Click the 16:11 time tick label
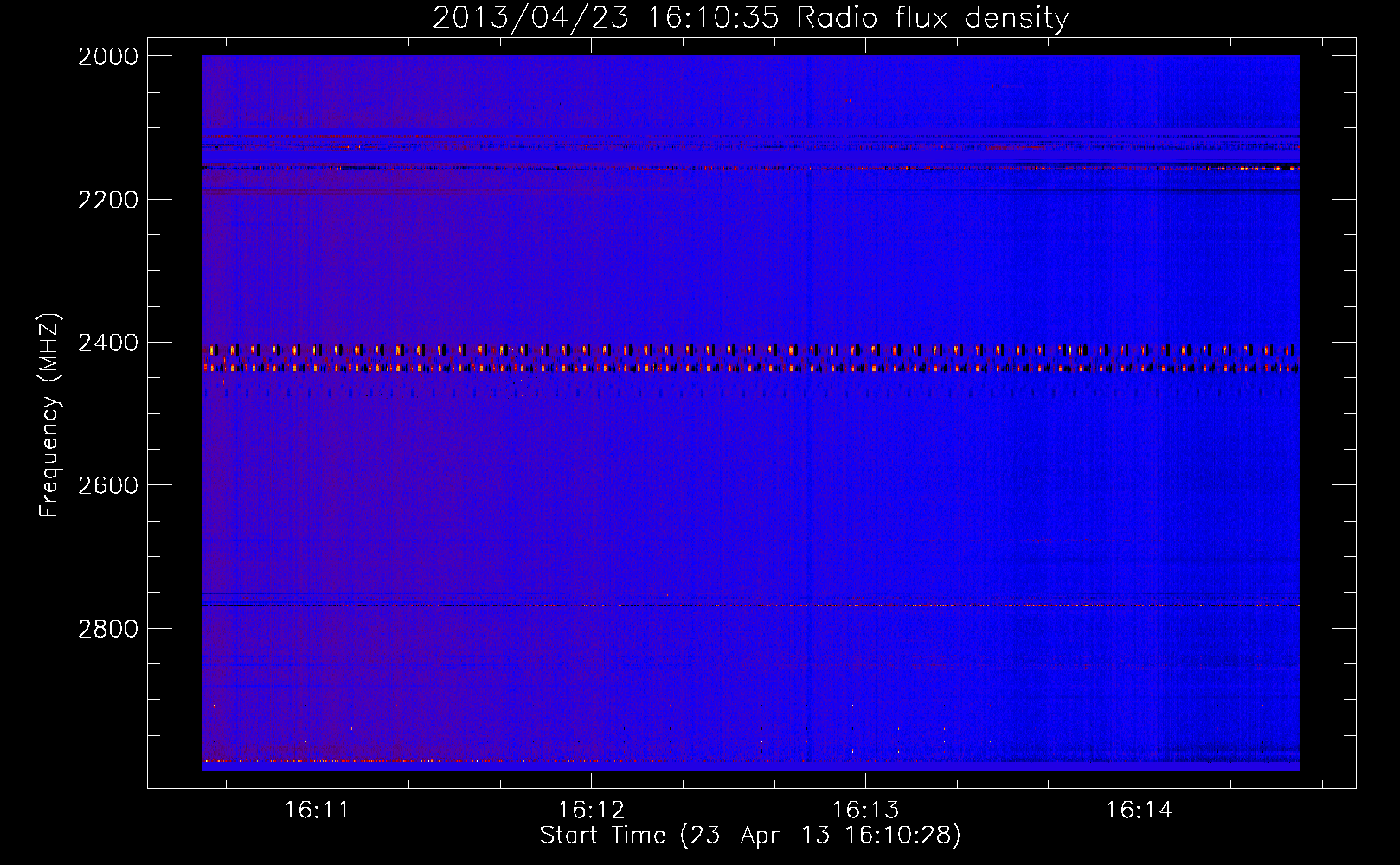The image size is (1400, 865). tap(317, 810)
